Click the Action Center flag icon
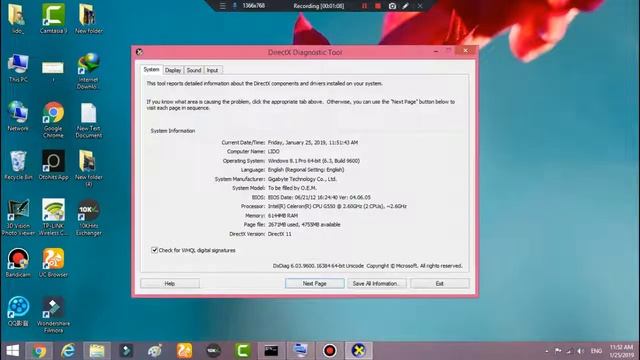Screen dimensions: 640x360 click(x=558, y=351)
